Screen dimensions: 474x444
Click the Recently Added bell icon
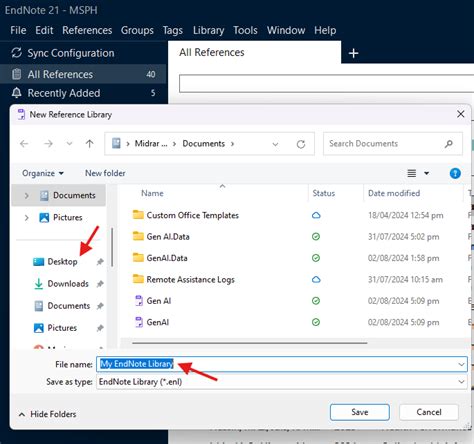click(x=16, y=93)
